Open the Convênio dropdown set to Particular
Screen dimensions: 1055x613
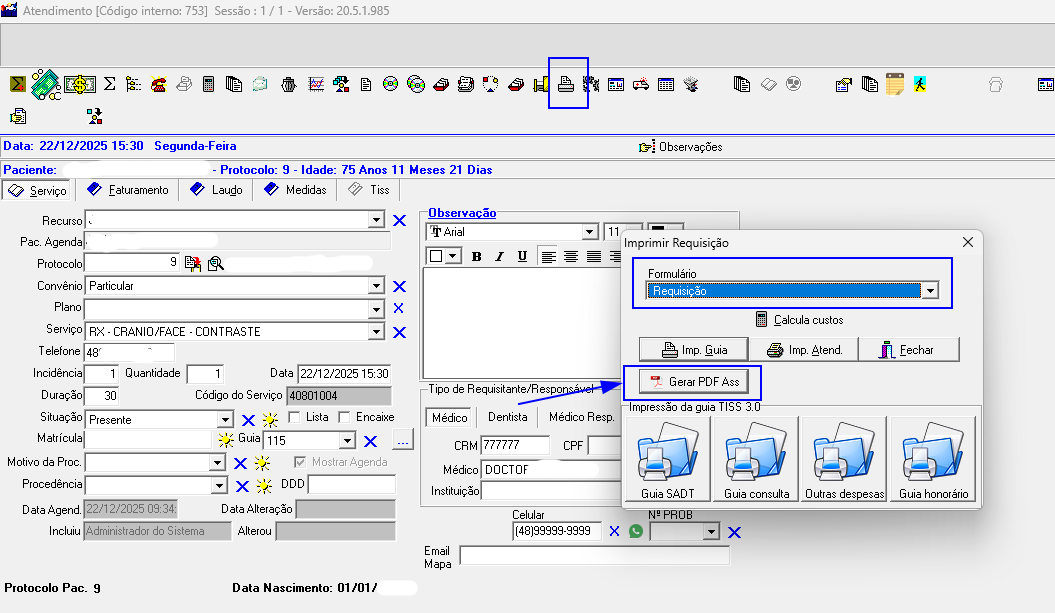(x=376, y=286)
